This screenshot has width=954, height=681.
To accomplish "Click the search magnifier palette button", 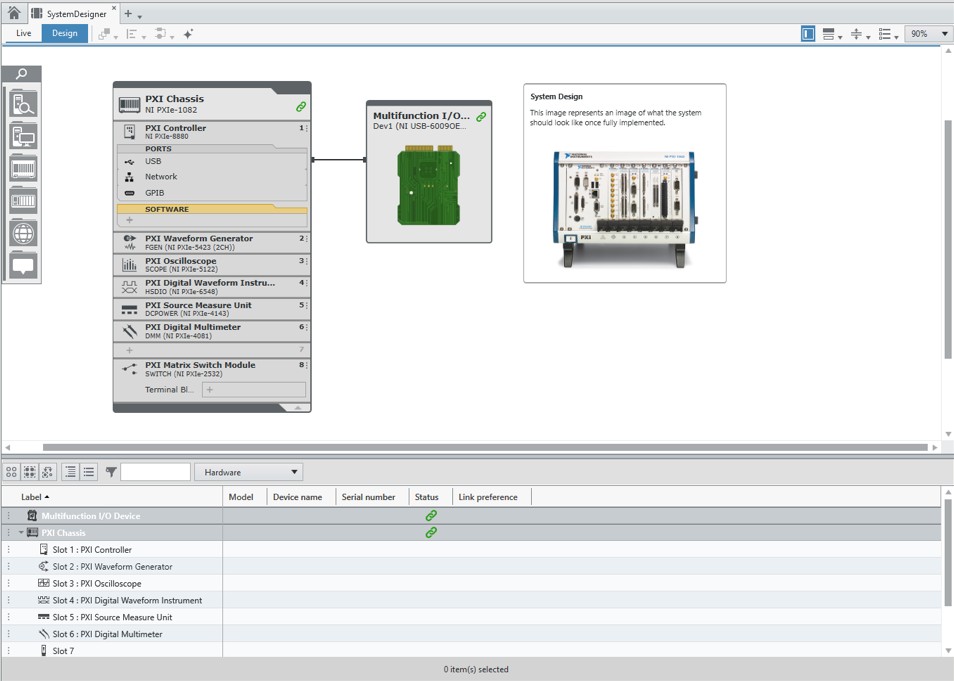I will coord(22,74).
